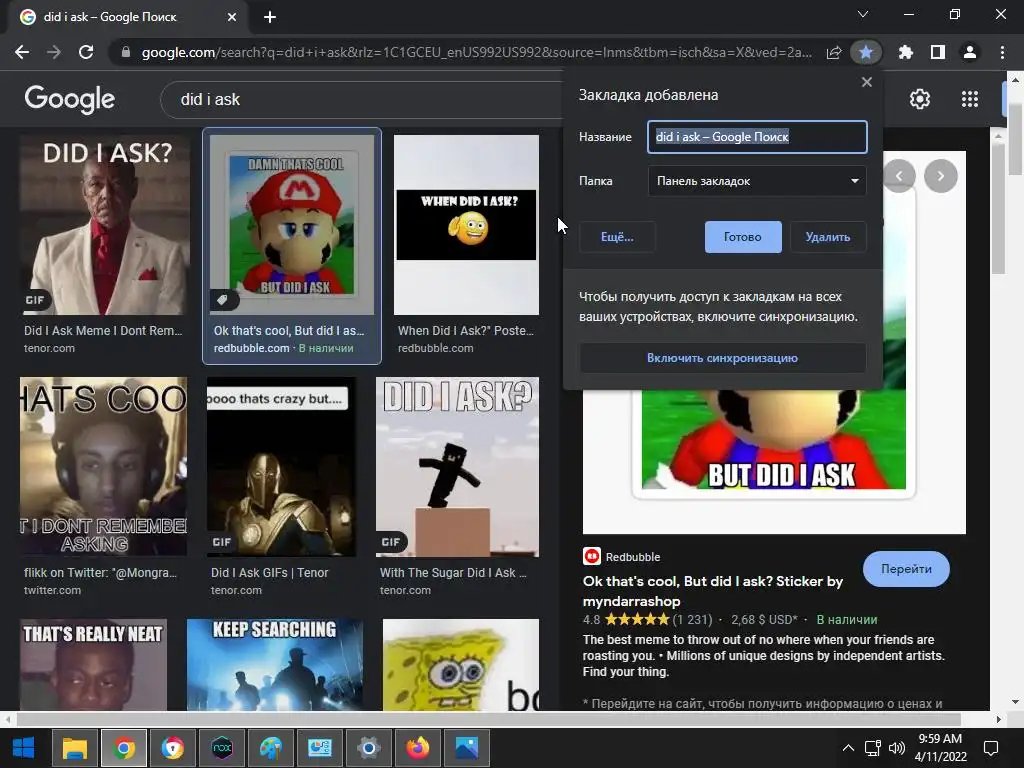
Task: Open Google quick settings gear
Action: click(x=920, y=99)
